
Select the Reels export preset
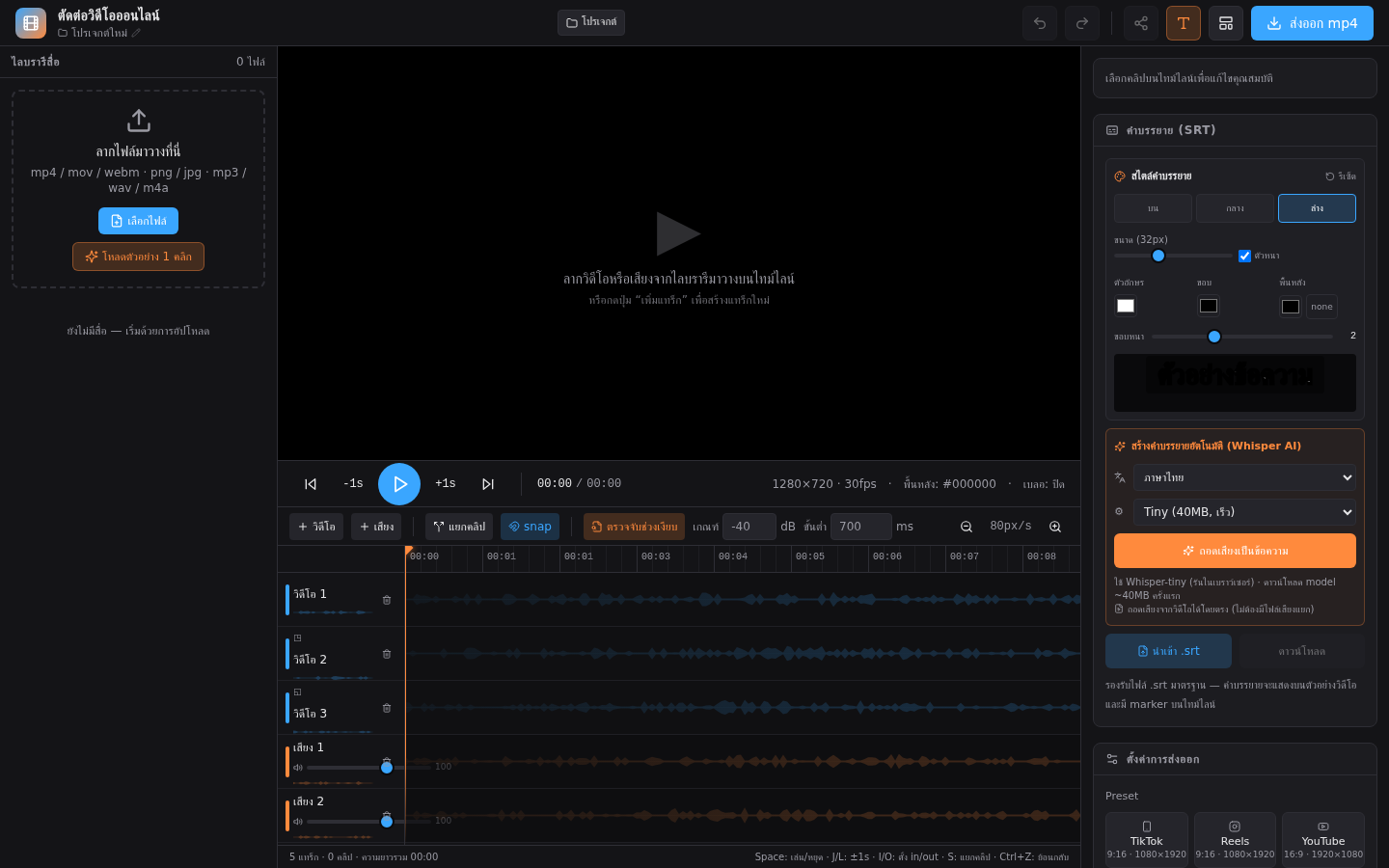coord(1235,840)
